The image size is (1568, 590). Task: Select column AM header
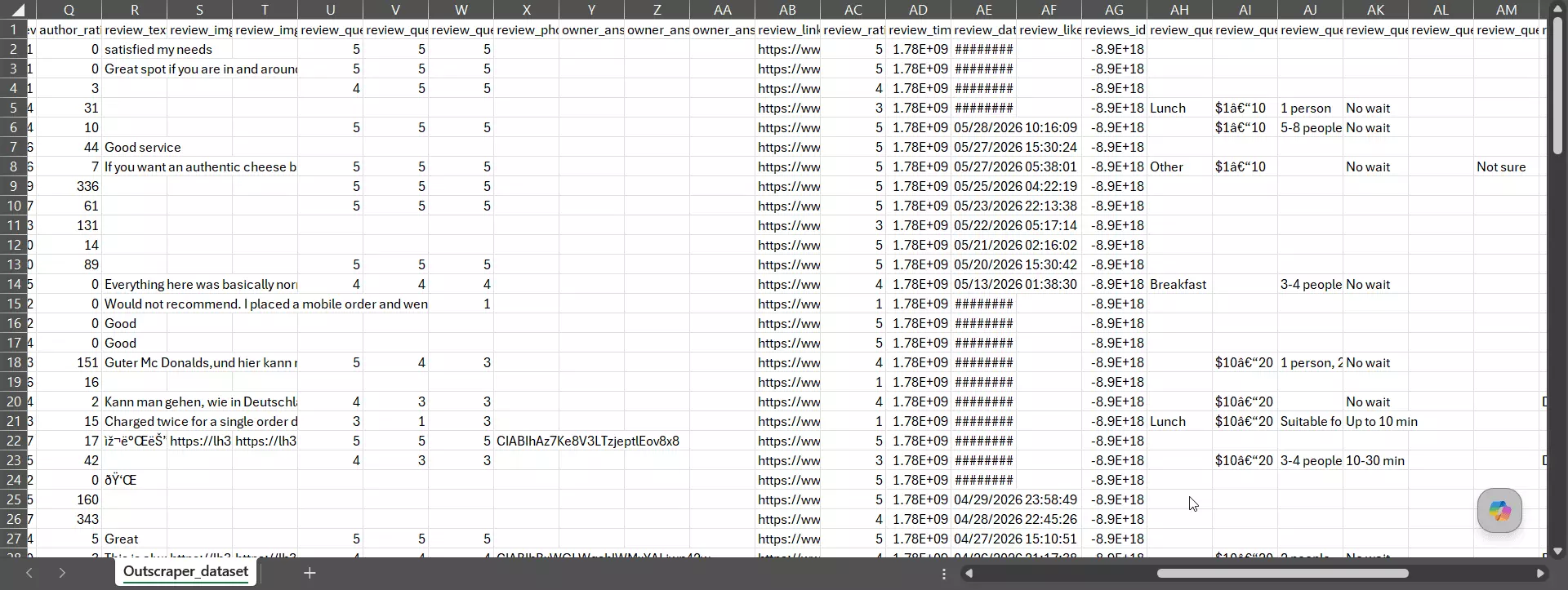click(x=1507, y=10)
